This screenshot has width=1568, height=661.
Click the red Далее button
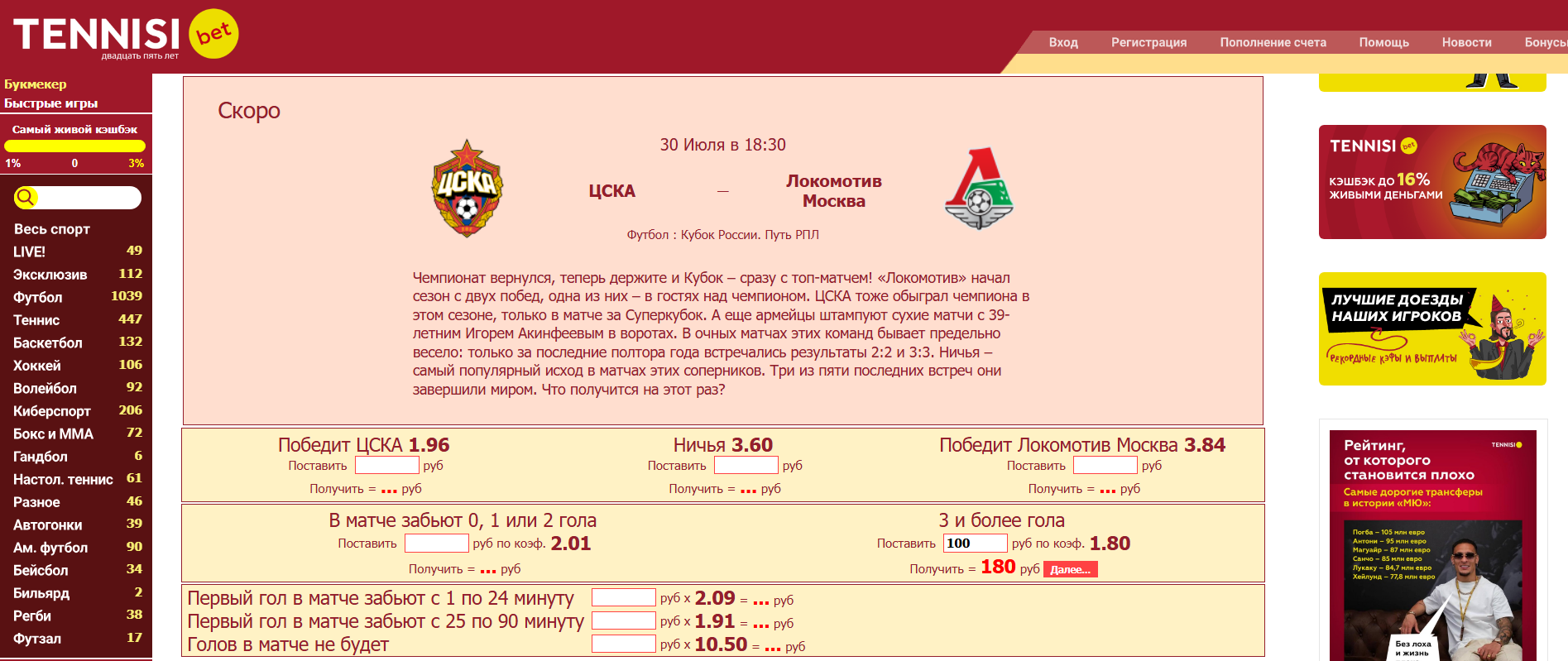1071,569
